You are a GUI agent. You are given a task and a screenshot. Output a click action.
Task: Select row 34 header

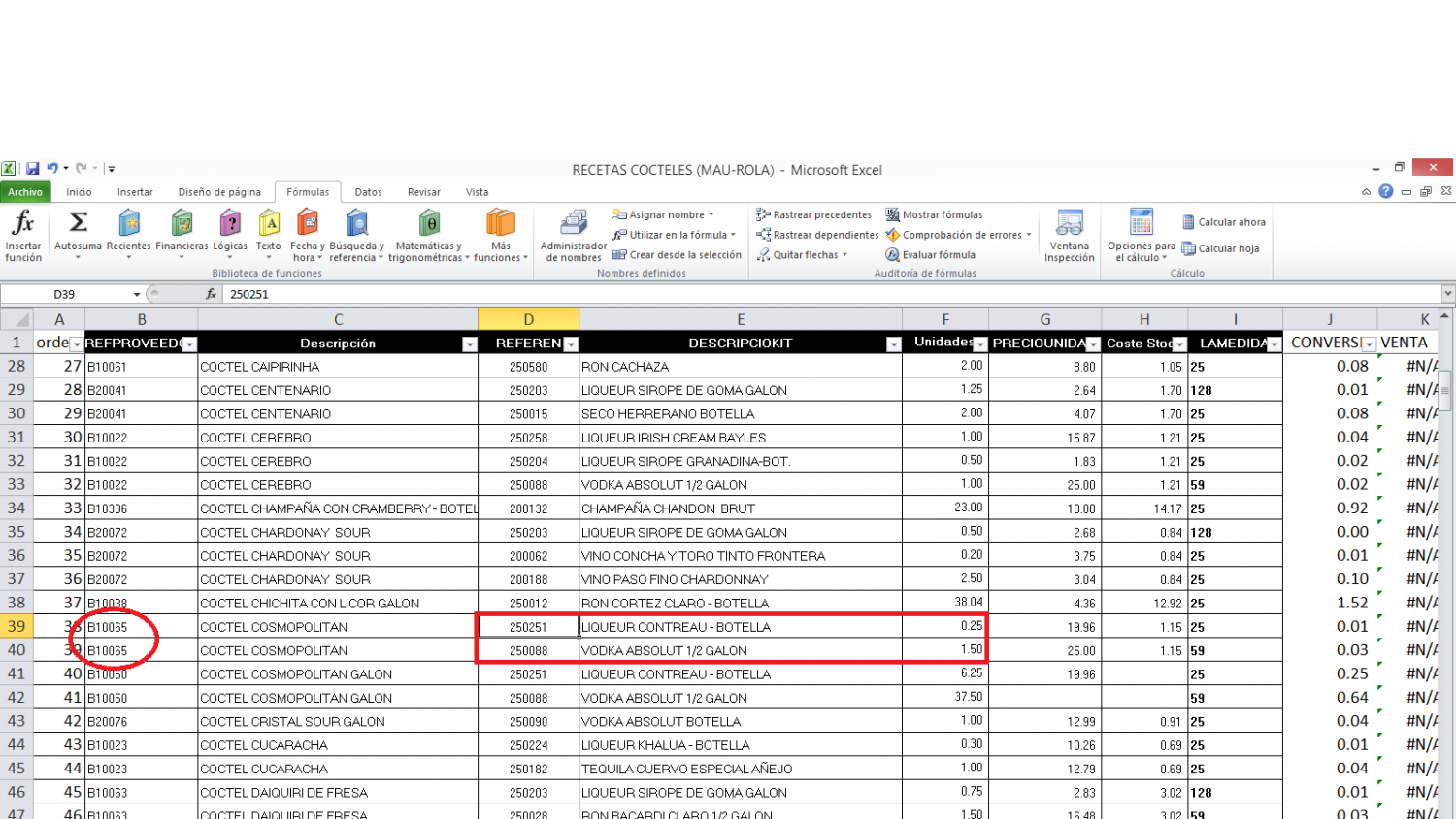pyautogui.click(x=17, y=508)
